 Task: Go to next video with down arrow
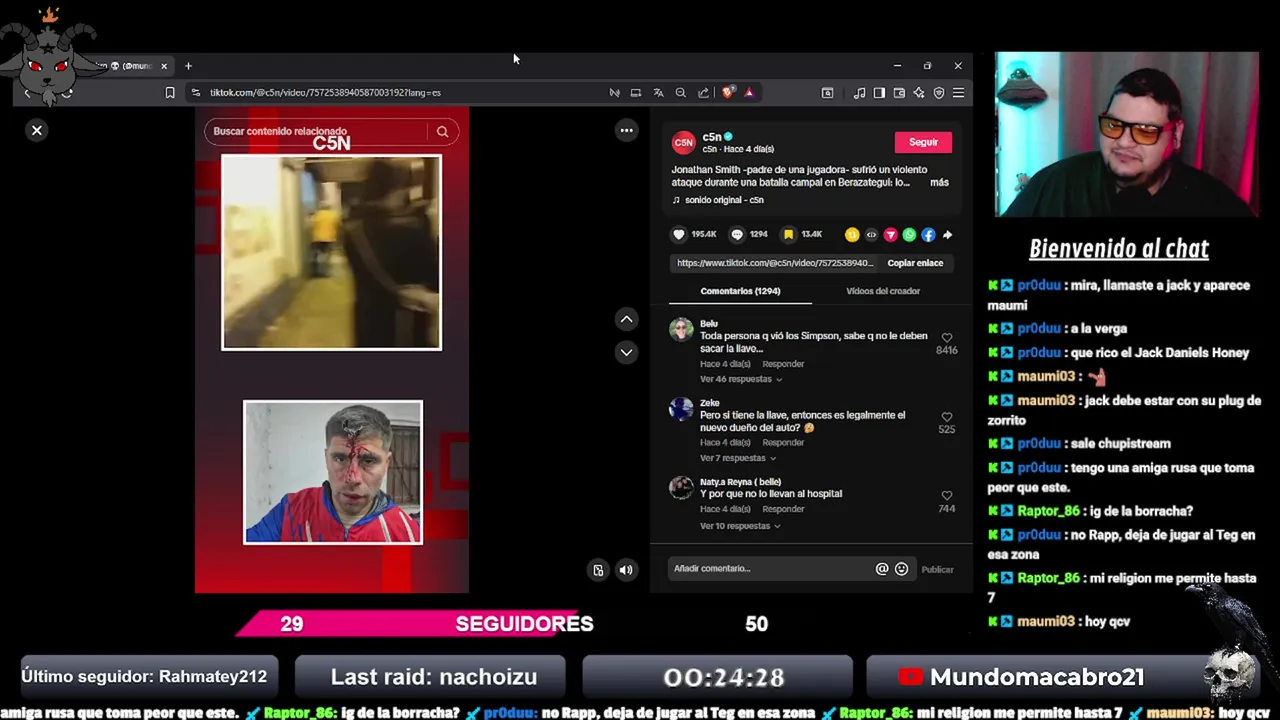coord(626,352)
